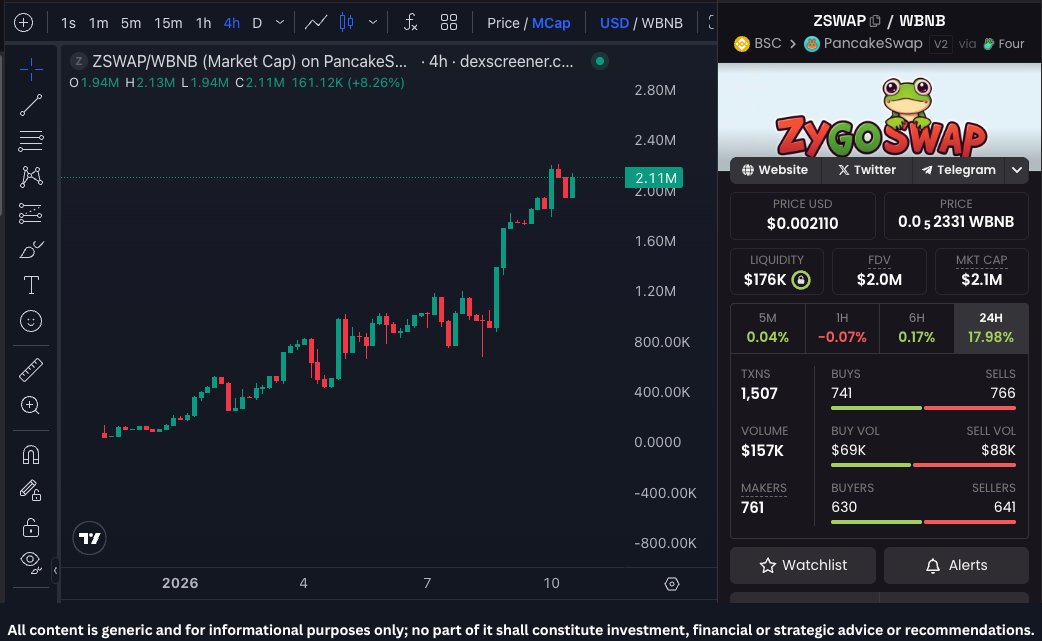Click the PRICE USD $0.002110 box
The image size is (1042, 641).
pos(803,215)
